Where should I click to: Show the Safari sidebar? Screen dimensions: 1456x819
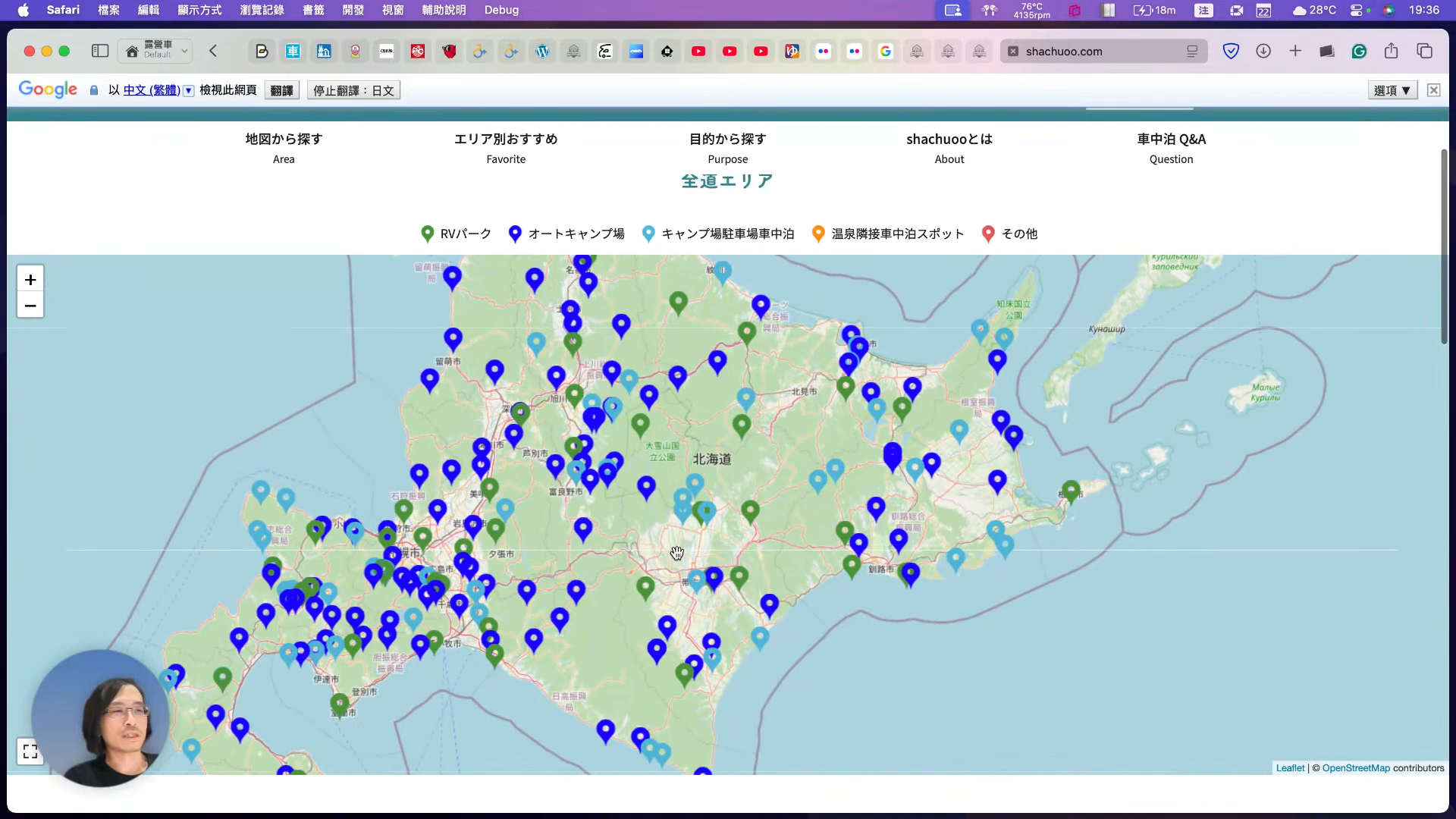[100, 51]
